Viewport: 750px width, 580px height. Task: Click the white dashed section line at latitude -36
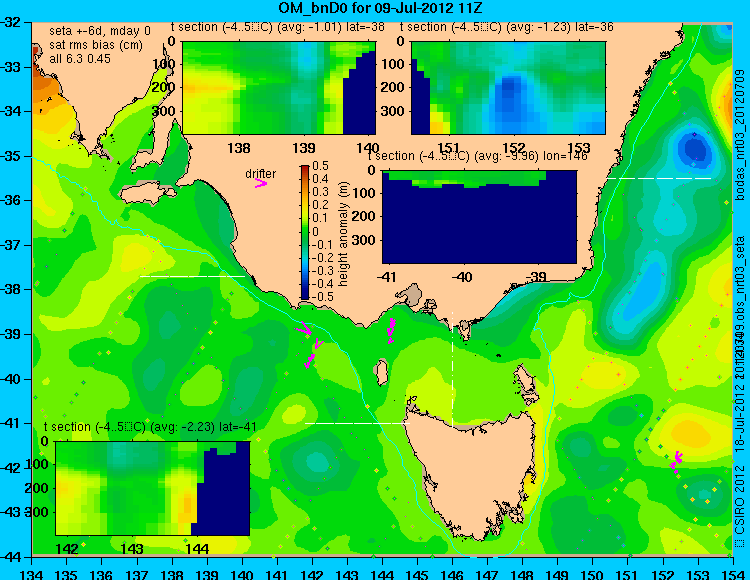(x=659, y=178)
